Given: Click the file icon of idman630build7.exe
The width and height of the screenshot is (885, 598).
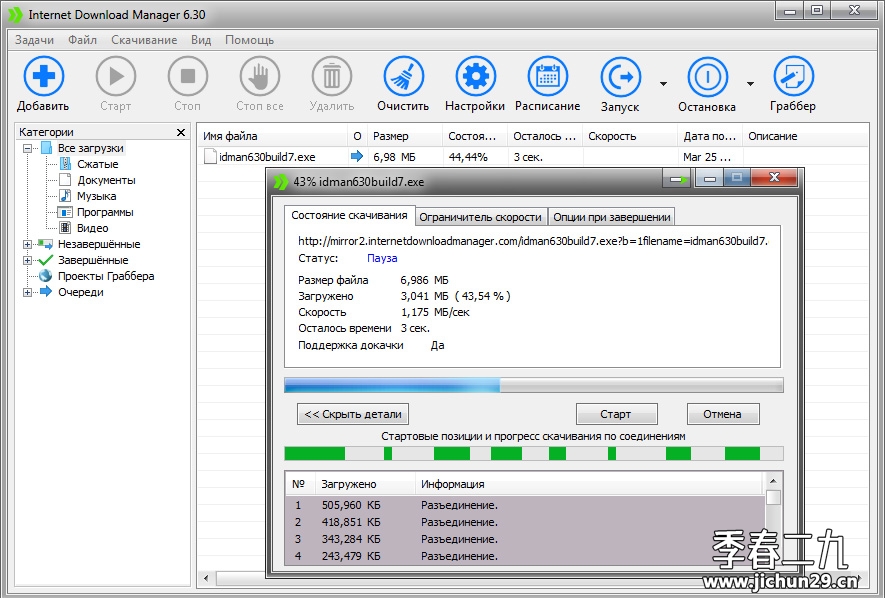Looking at the screenshot, I should point(210,156).
